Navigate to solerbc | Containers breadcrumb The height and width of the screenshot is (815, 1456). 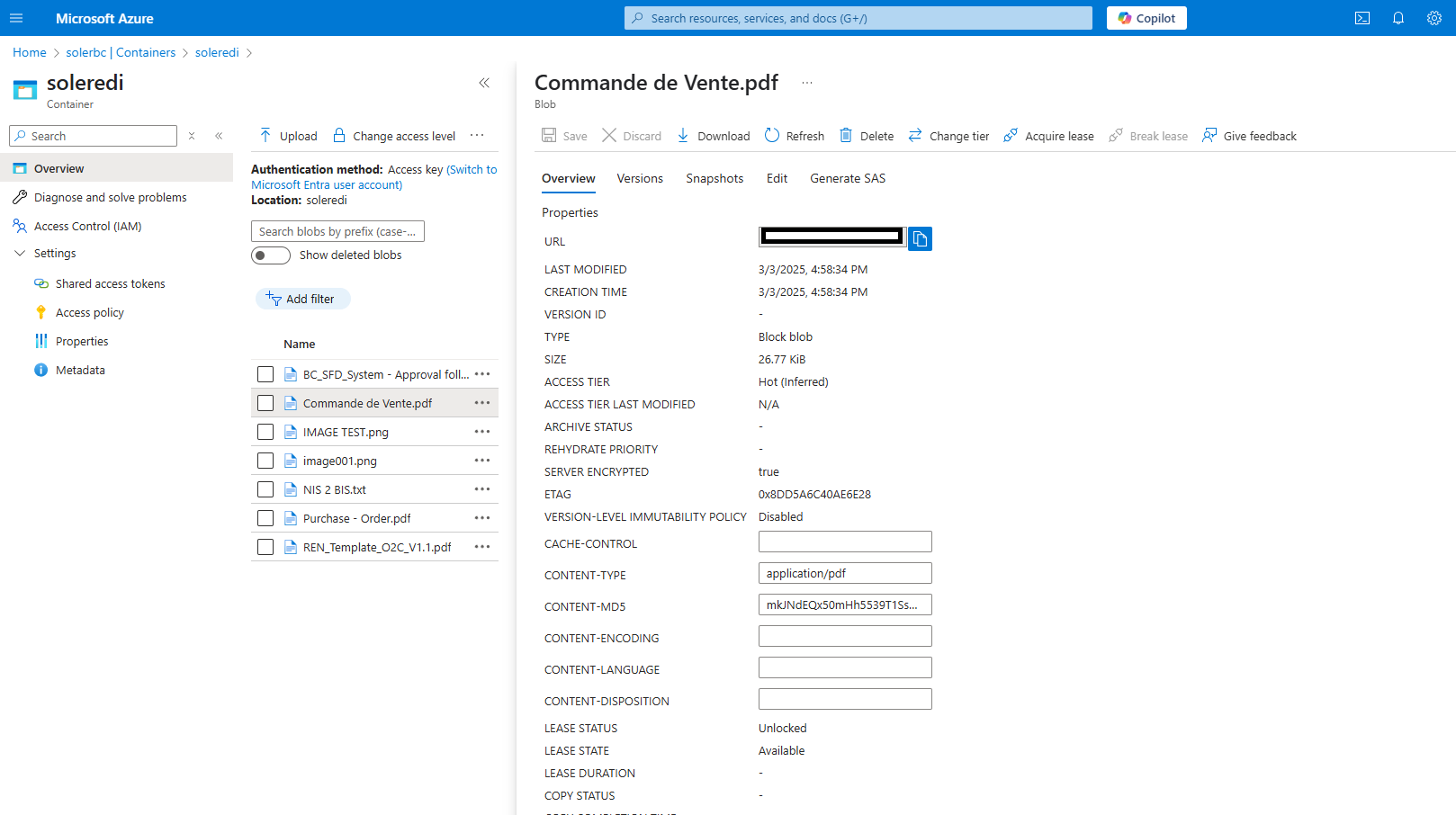click(x=121, y=52)
